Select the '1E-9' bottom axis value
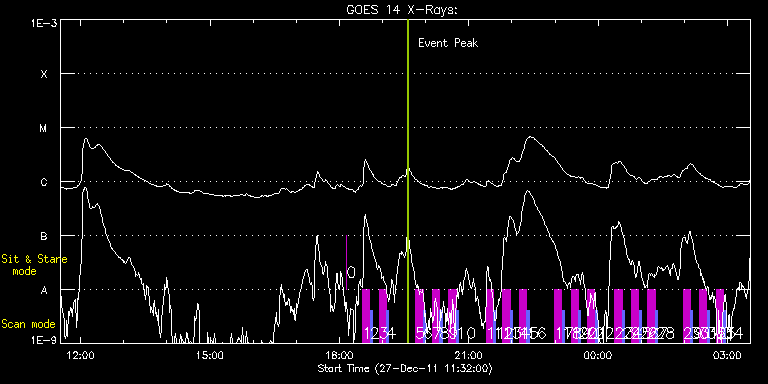The width and height of the screenshot is (768, 384). [44, 339]
